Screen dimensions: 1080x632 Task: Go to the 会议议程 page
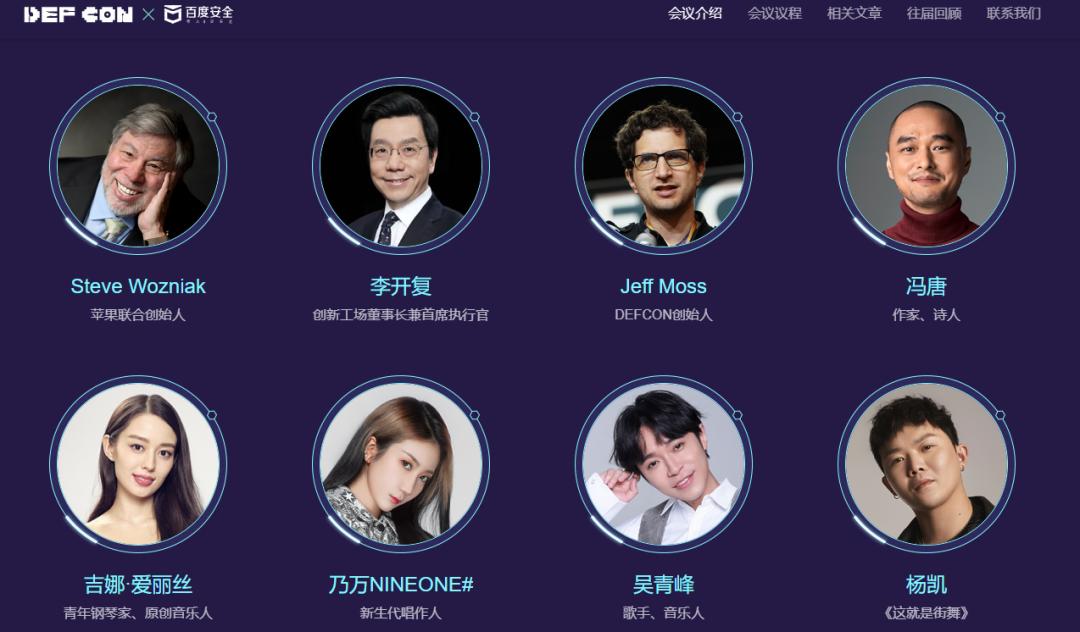pos(774,13)
